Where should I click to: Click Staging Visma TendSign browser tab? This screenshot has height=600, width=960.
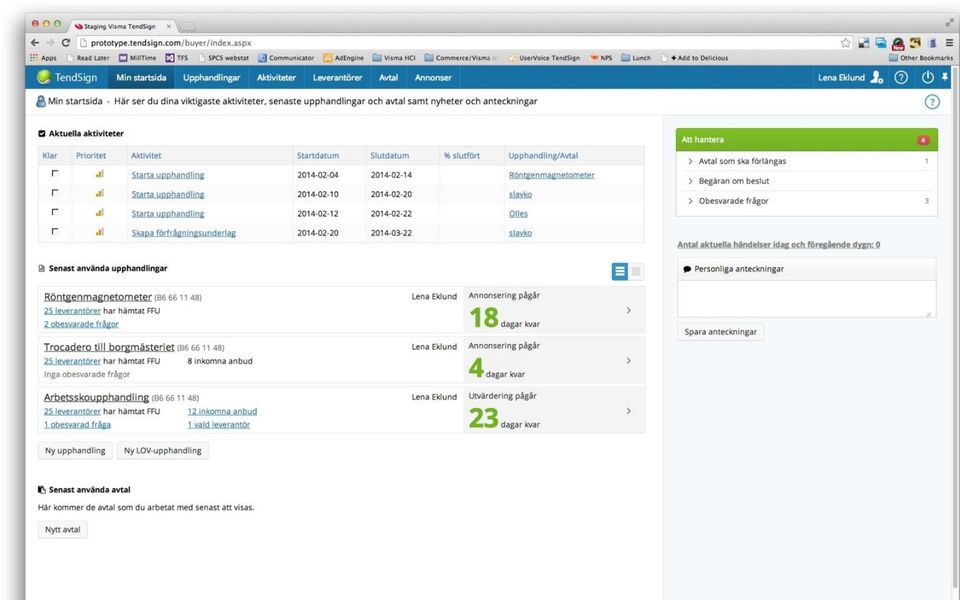pyautogui.click(x=121, y=26)
